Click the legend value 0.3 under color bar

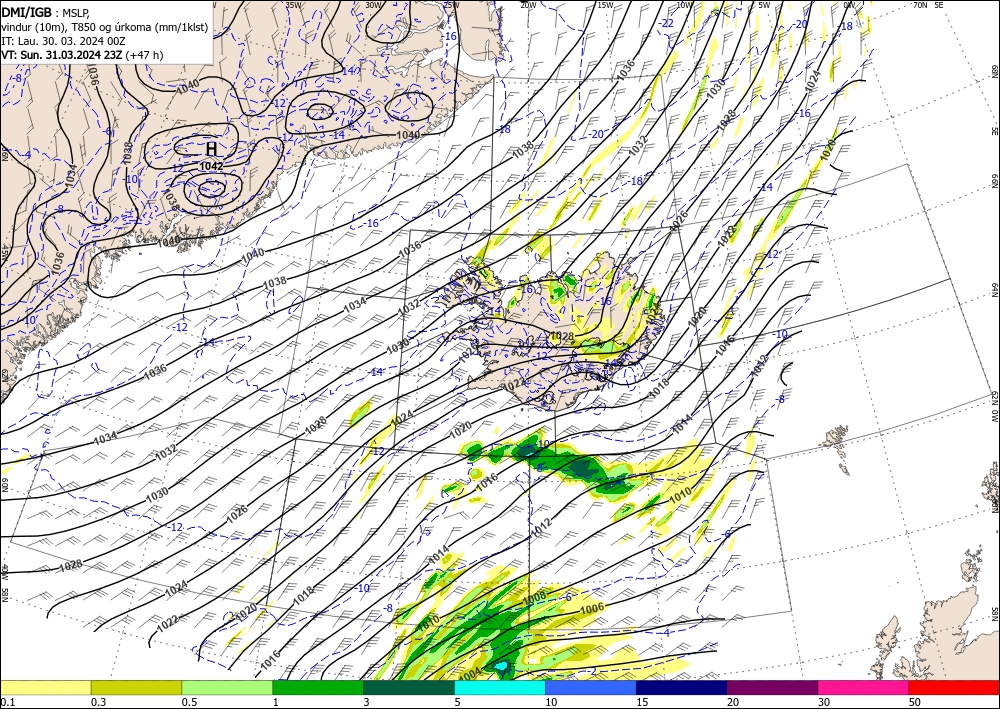point(98,702)
